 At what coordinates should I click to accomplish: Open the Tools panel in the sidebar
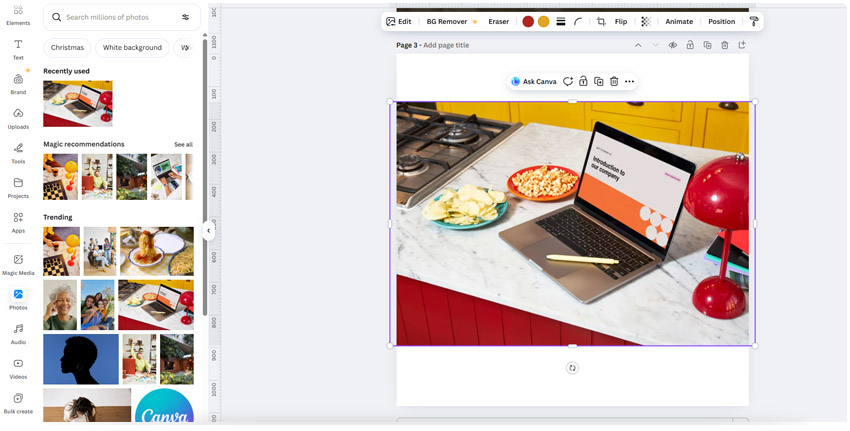[x=18, y=153]
